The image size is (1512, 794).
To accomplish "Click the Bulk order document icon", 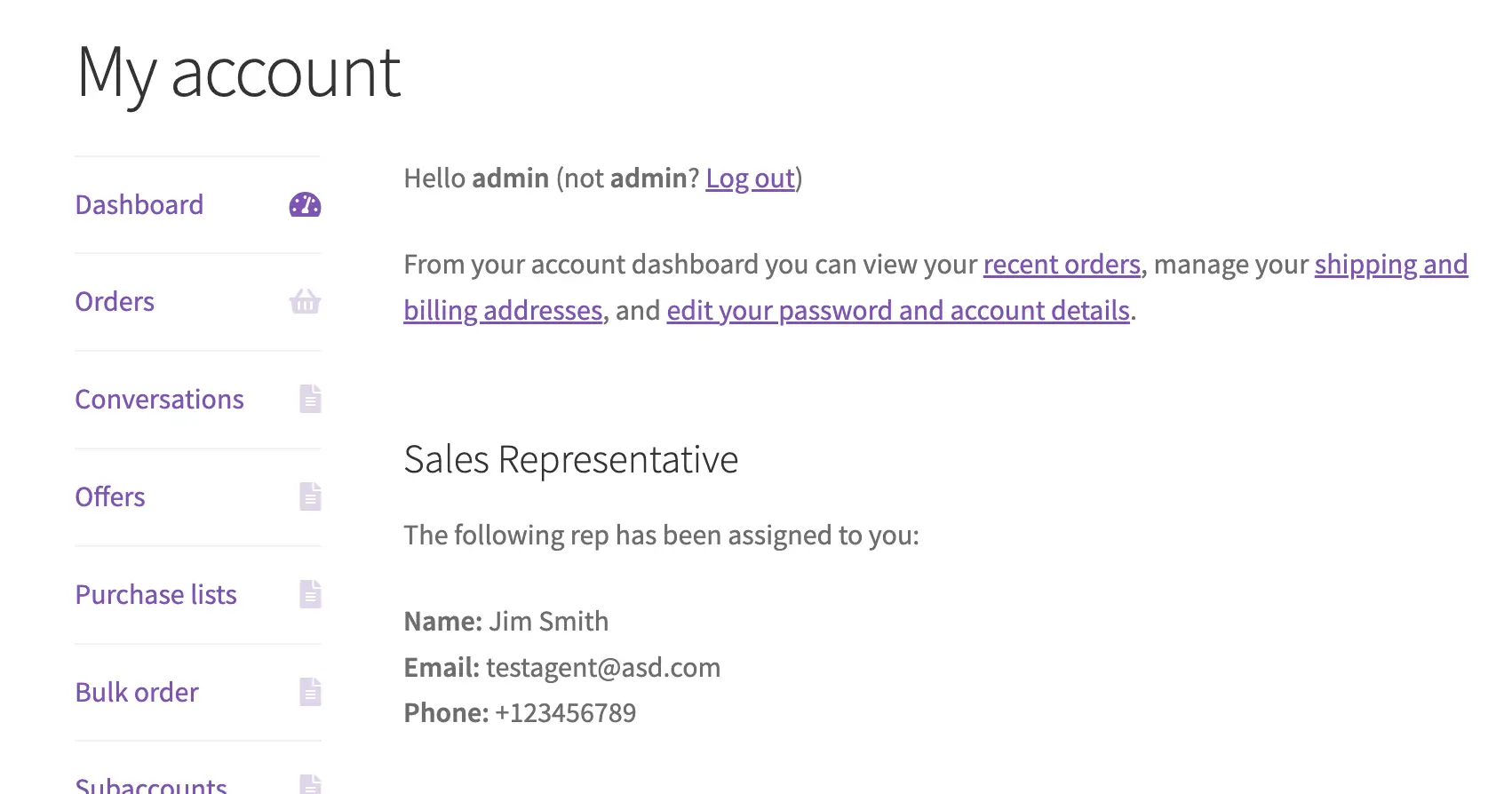I will [x=310, y=692].
